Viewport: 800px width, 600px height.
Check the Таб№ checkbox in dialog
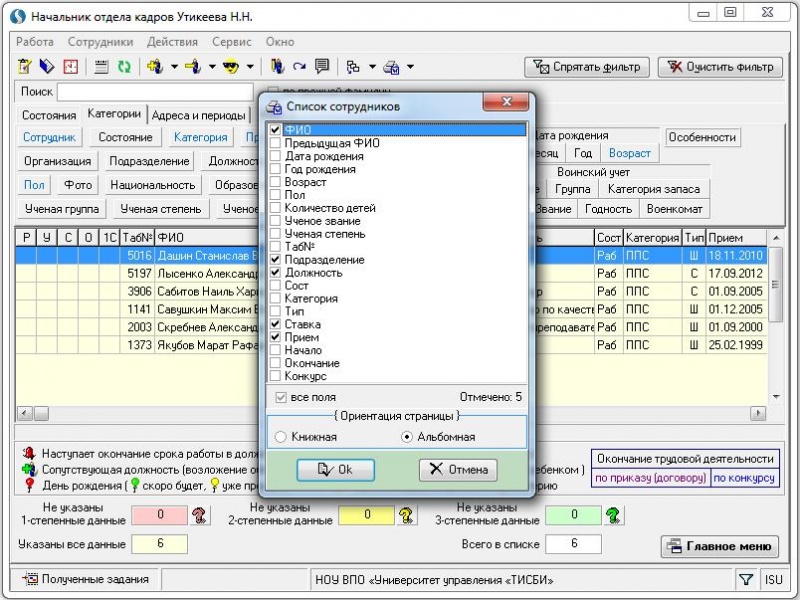(275, 246)
